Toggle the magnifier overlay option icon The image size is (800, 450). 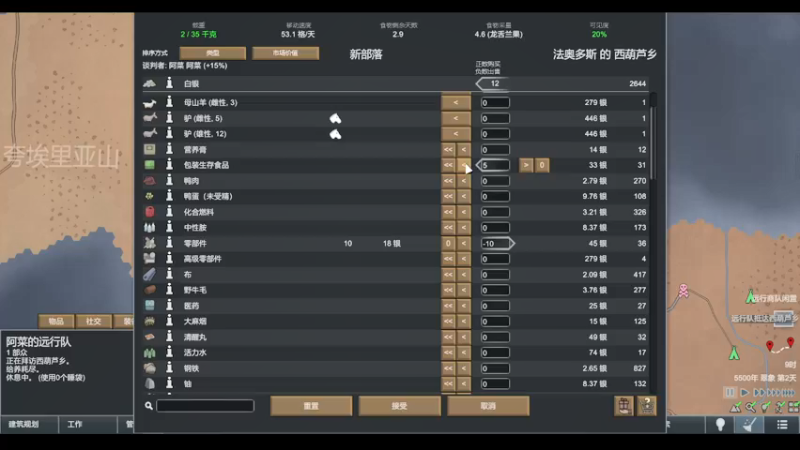pos(751,407)
